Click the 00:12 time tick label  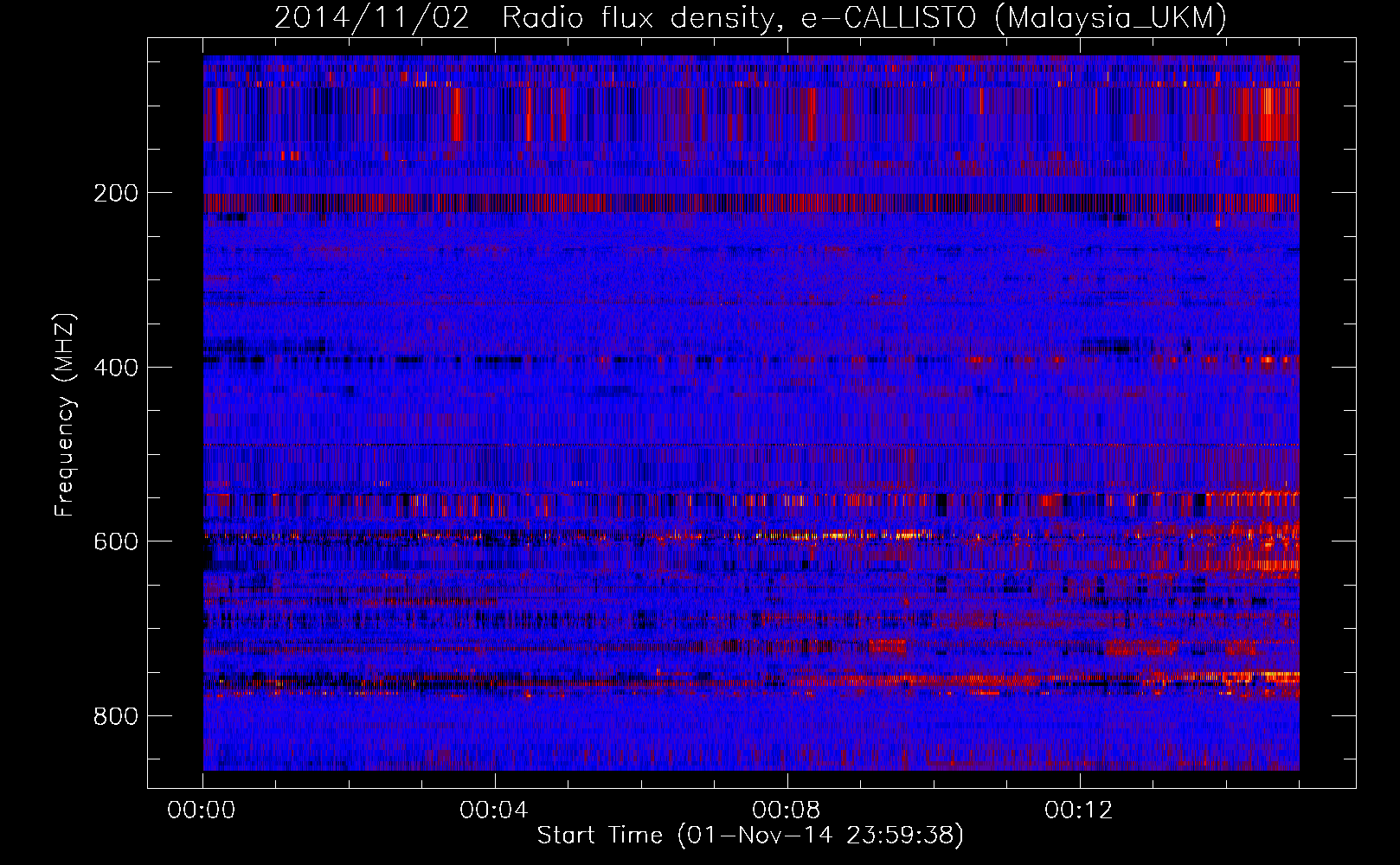[x=1079, y=811]
